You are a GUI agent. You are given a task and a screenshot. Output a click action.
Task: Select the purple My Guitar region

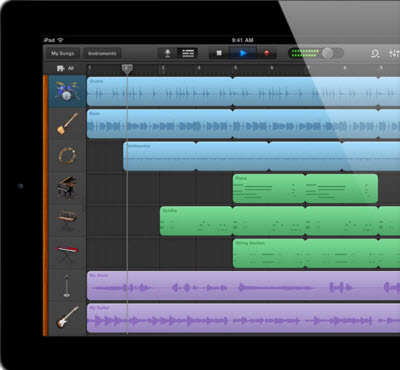pos(243,318)
